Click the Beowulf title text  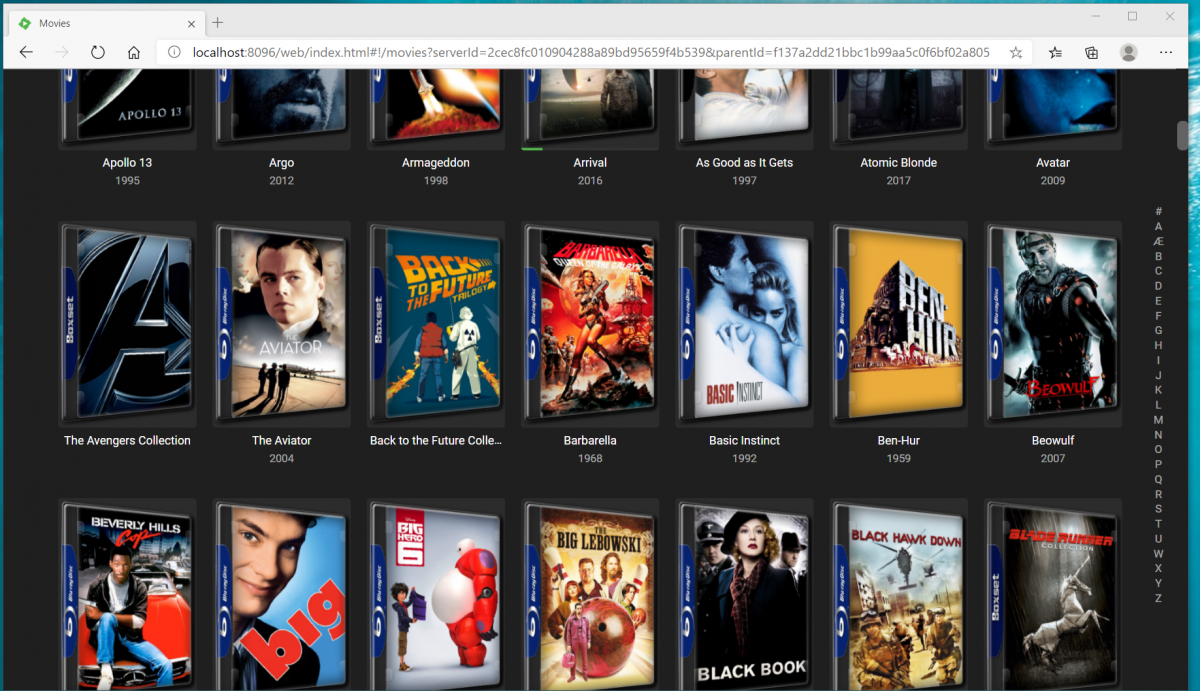[x=1053, y=440]
